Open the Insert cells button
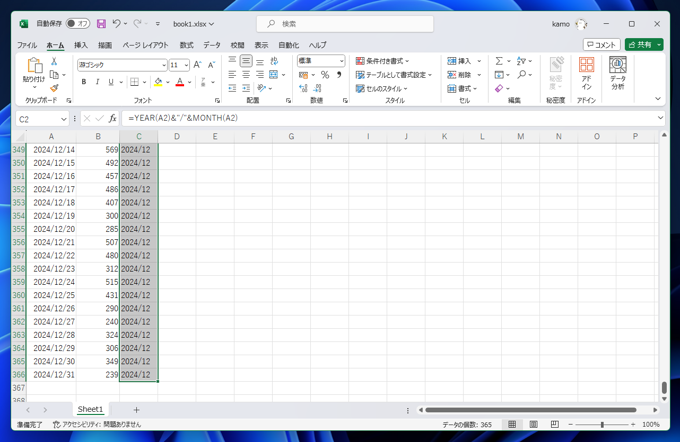The width and height of the screenshot is (680, 442). coord(460,61)
